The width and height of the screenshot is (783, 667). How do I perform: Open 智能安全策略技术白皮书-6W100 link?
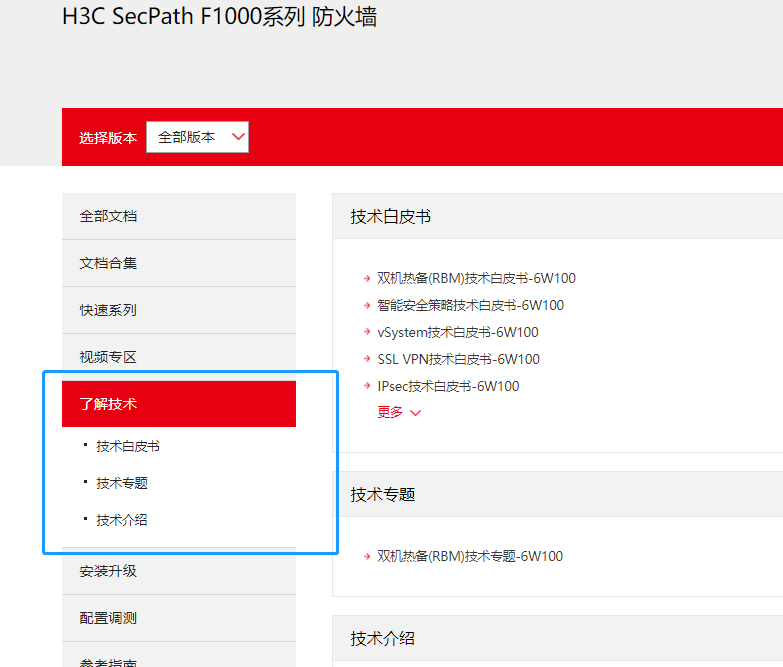[470, 305]
